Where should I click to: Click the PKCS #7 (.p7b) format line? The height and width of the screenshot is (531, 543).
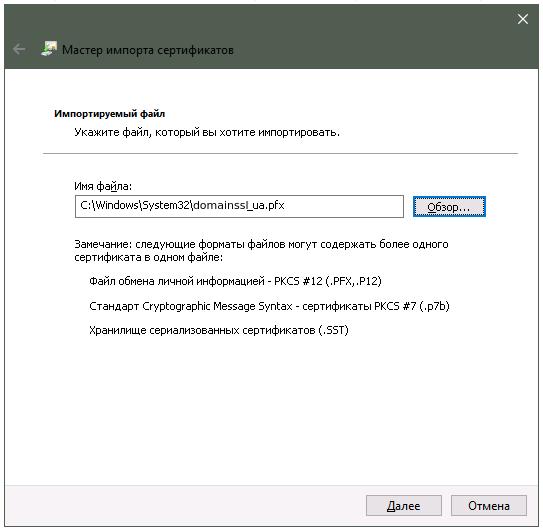coord(269,306)
